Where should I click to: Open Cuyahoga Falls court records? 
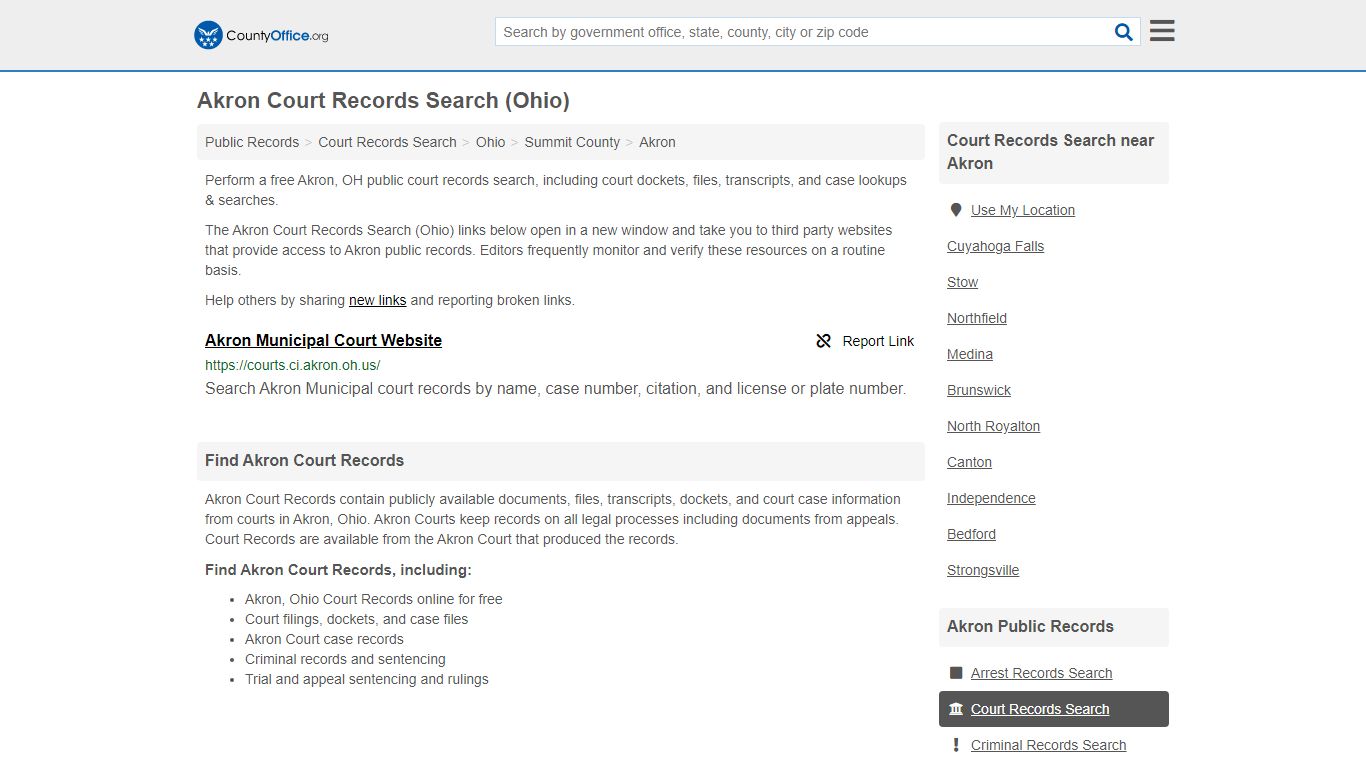[995, 246]
